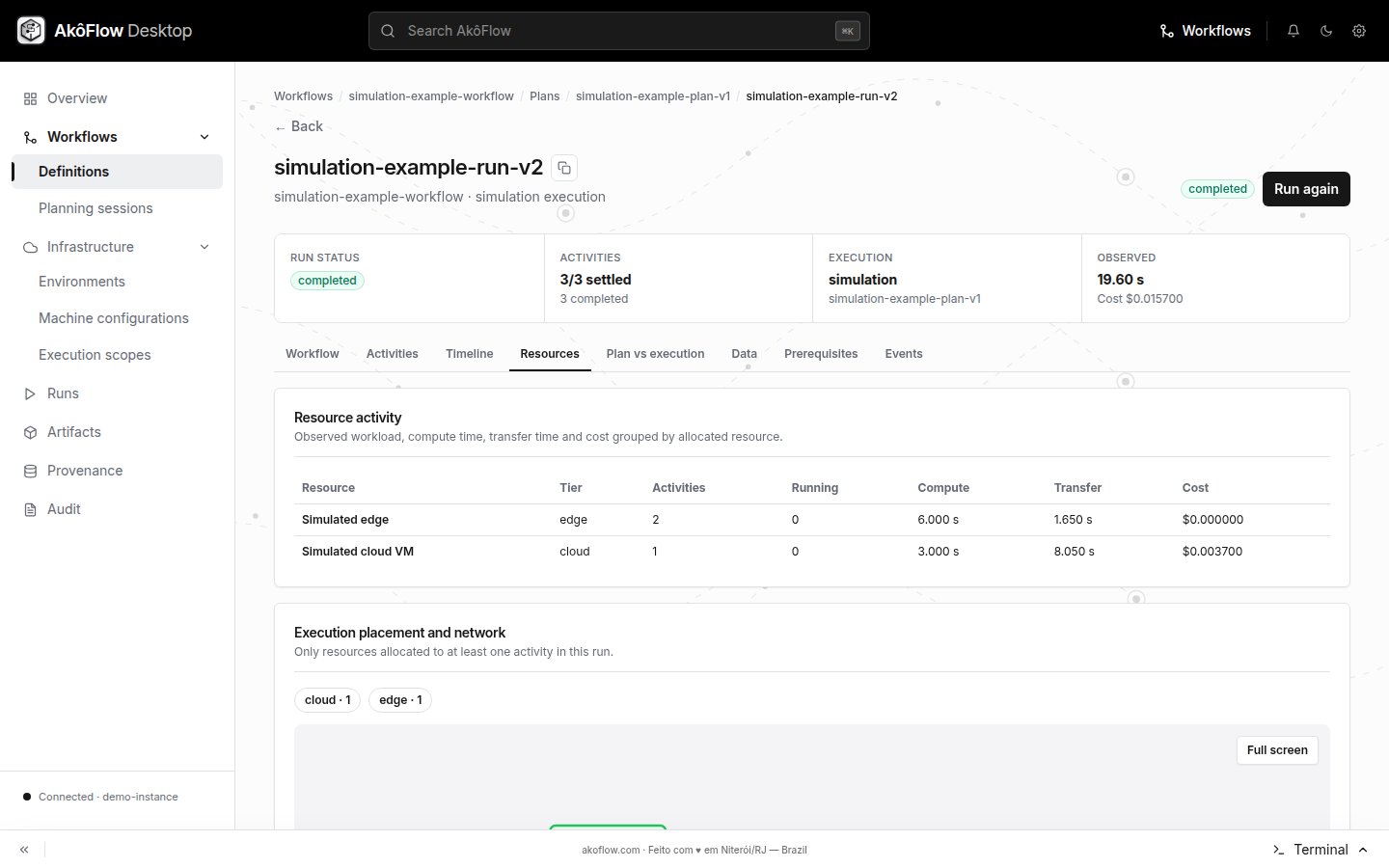Open the settings gear icon
Screen dimensions: 1389x868
pyautogui.click(x=1359, y=31)
